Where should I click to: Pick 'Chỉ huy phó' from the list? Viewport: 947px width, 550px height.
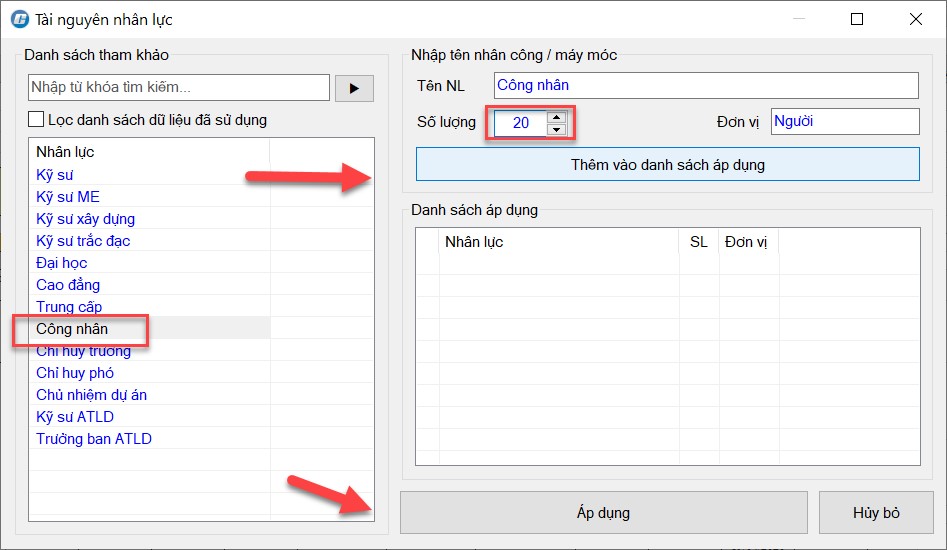pyautogui.click(x=75, y=373)
